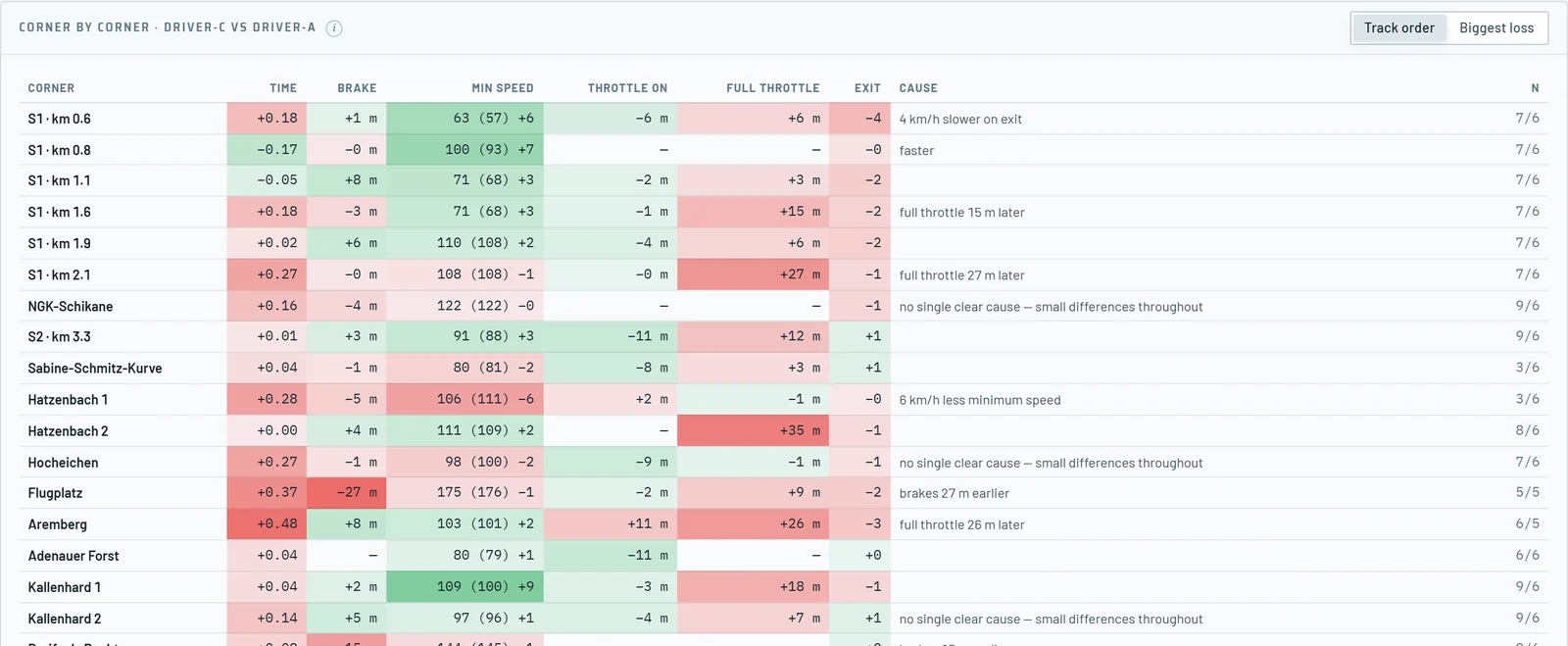The height and width of the screenshot is (646, 1568).
Task: Click Aremberg's +0.48 time delta cell
Action: click(267, 524)
